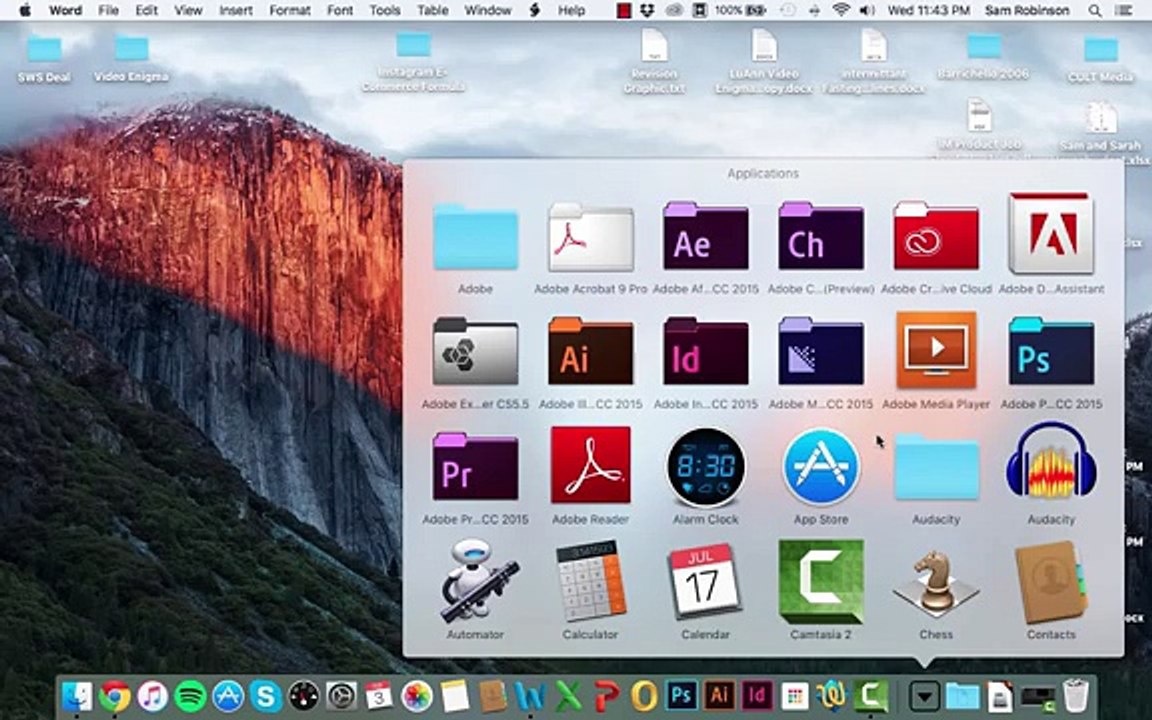Open the Adobe Illustrator CC 2015 folder
The width and height of the screenshot is (1152, 720).
[590, 352]
